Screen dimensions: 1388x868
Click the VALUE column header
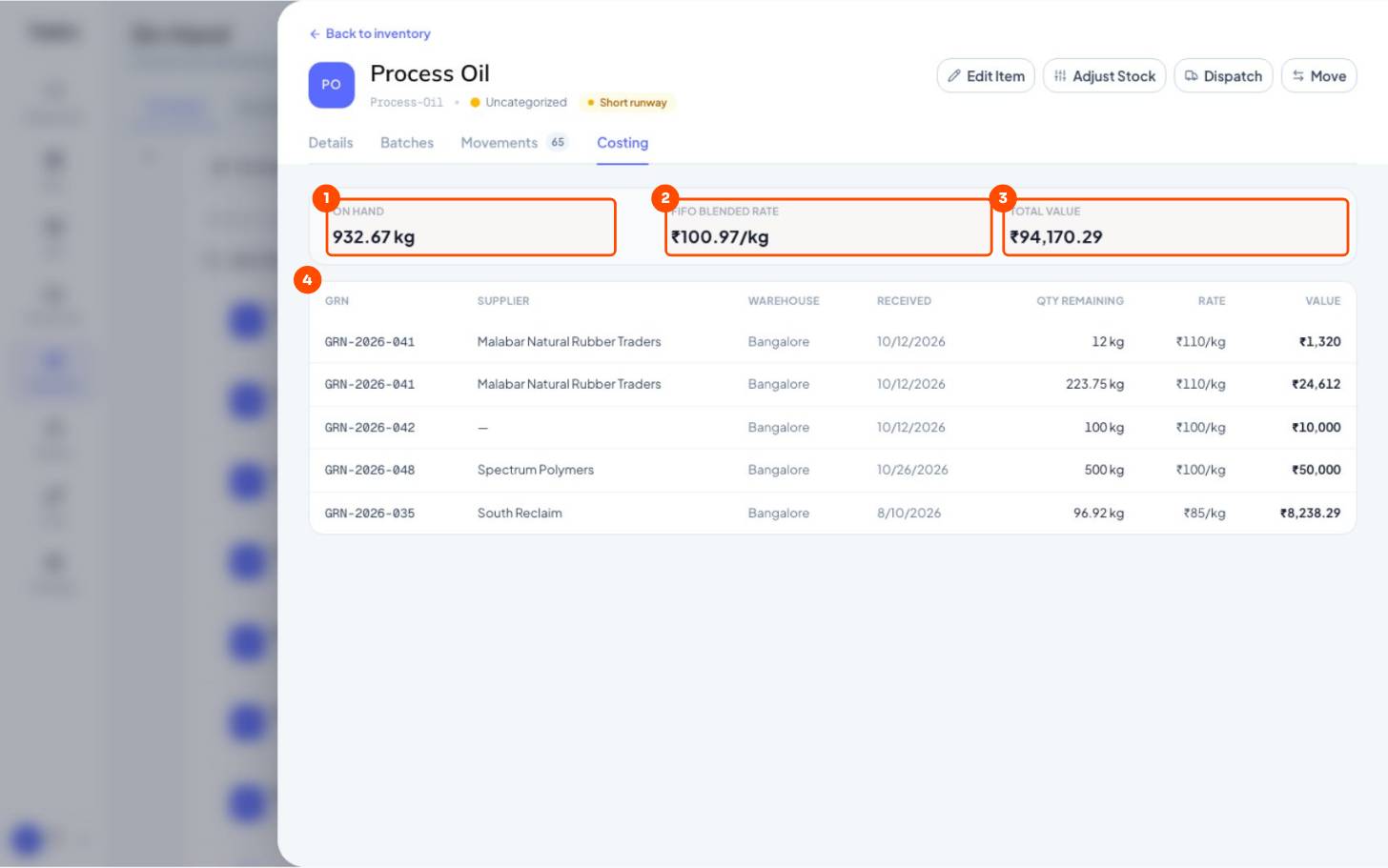tap(1323, 301)
